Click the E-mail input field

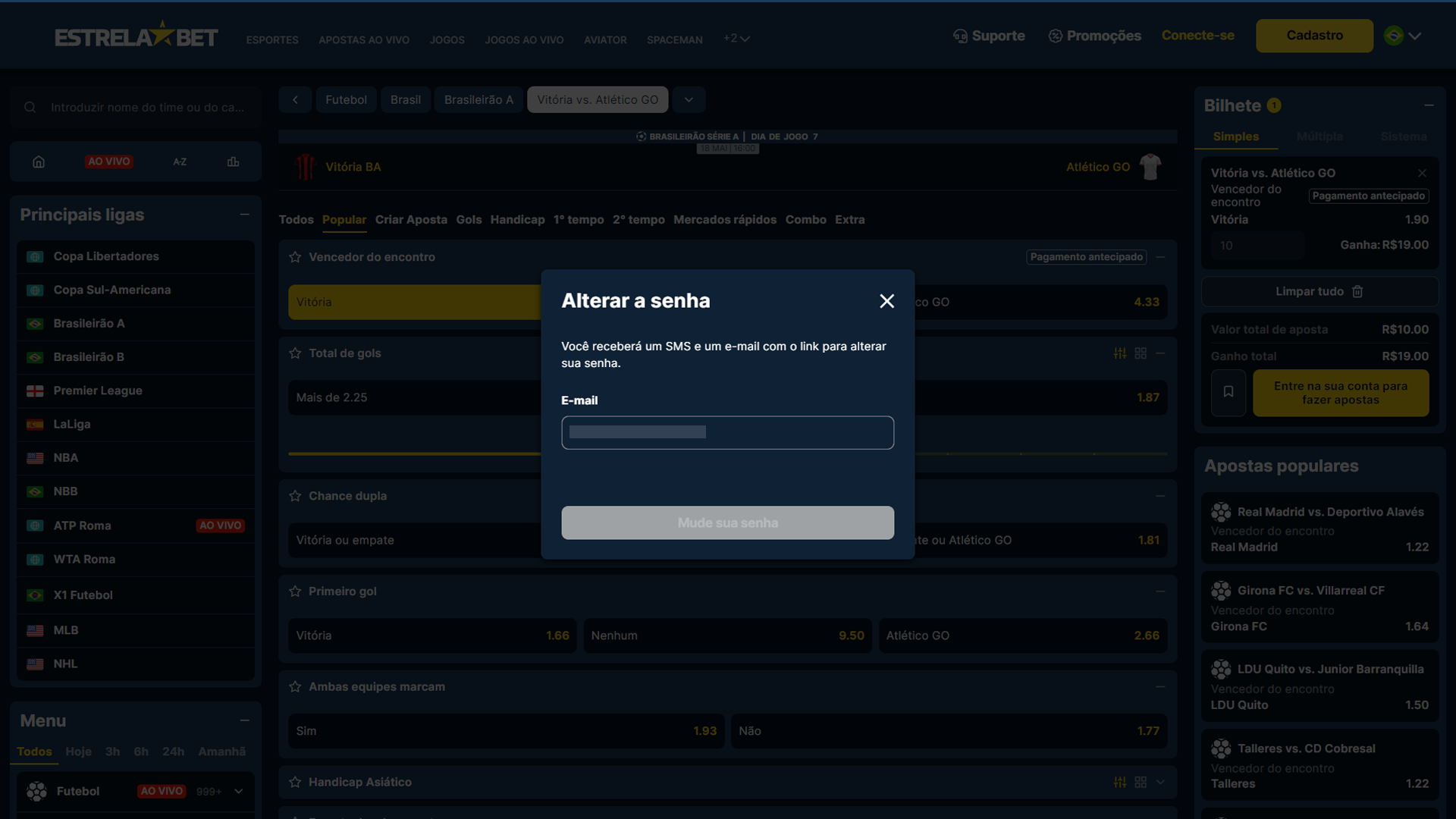click(727, 432)
